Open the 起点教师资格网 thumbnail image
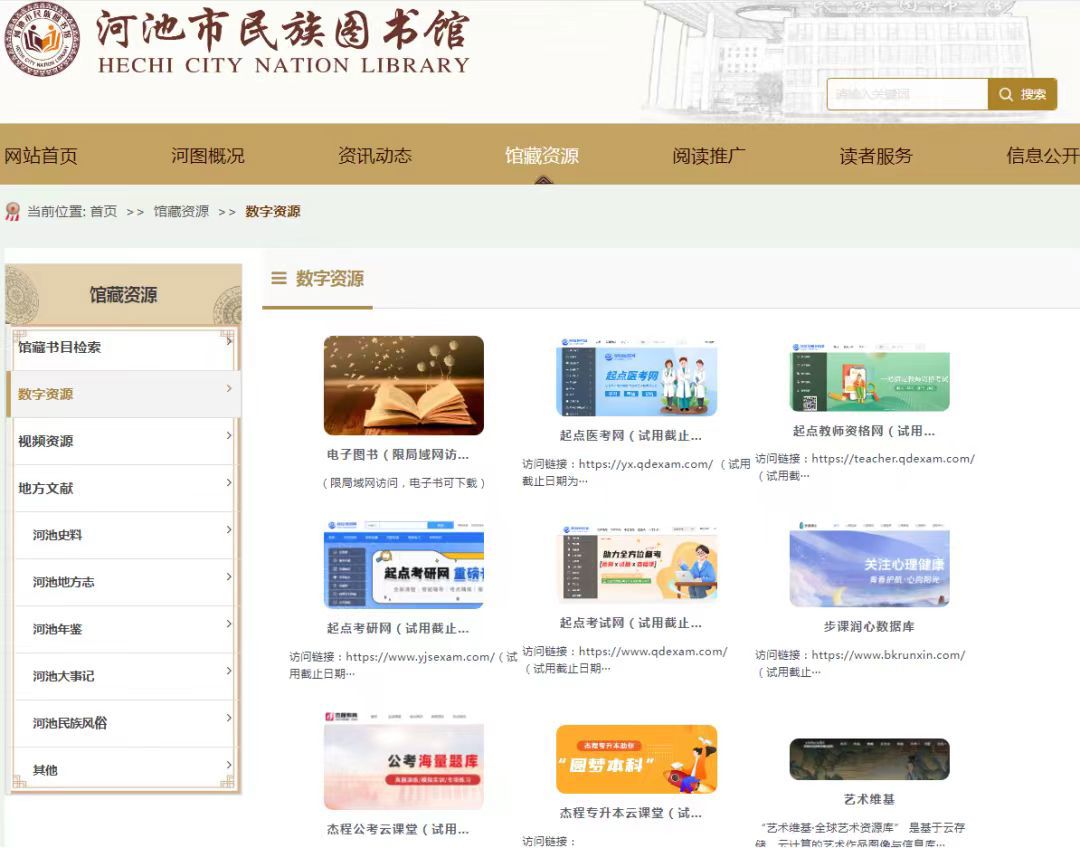The width and height of the screenshot is (1080, 848). [869, 377]
